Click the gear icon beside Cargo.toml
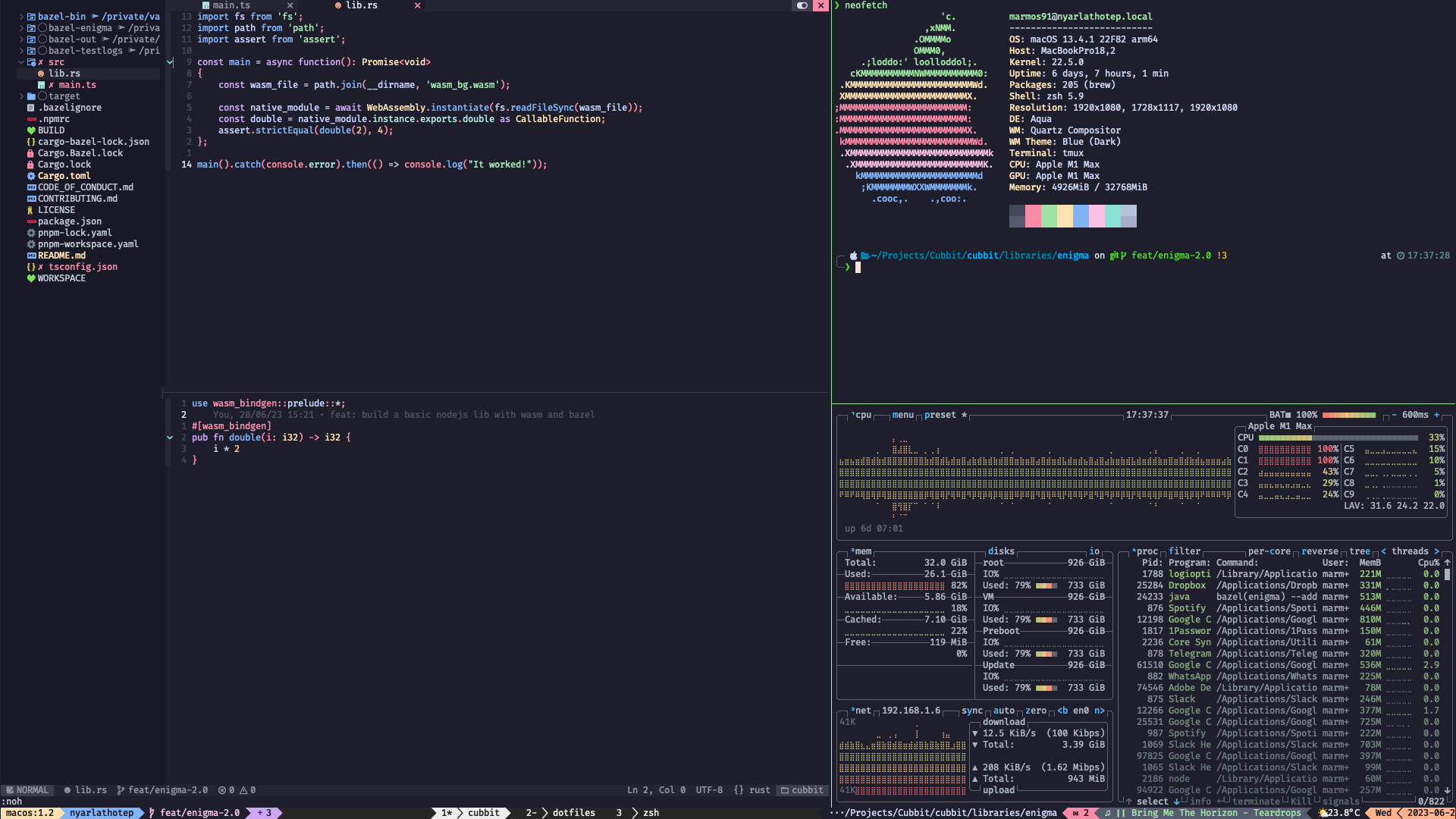This screenshot has height=819, width=1456. coord(31,176)
